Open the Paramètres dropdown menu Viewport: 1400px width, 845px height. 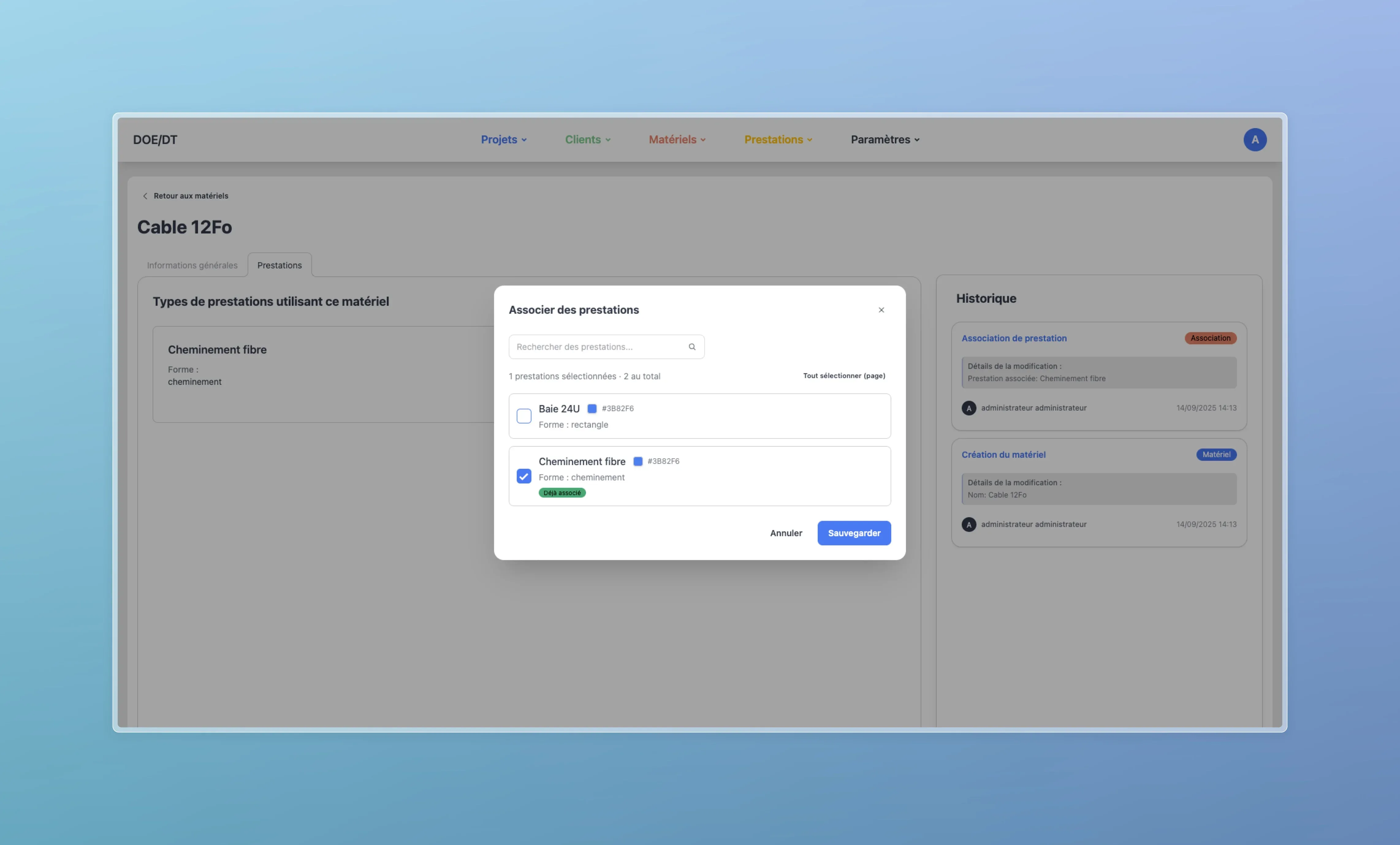pos(885,140)
